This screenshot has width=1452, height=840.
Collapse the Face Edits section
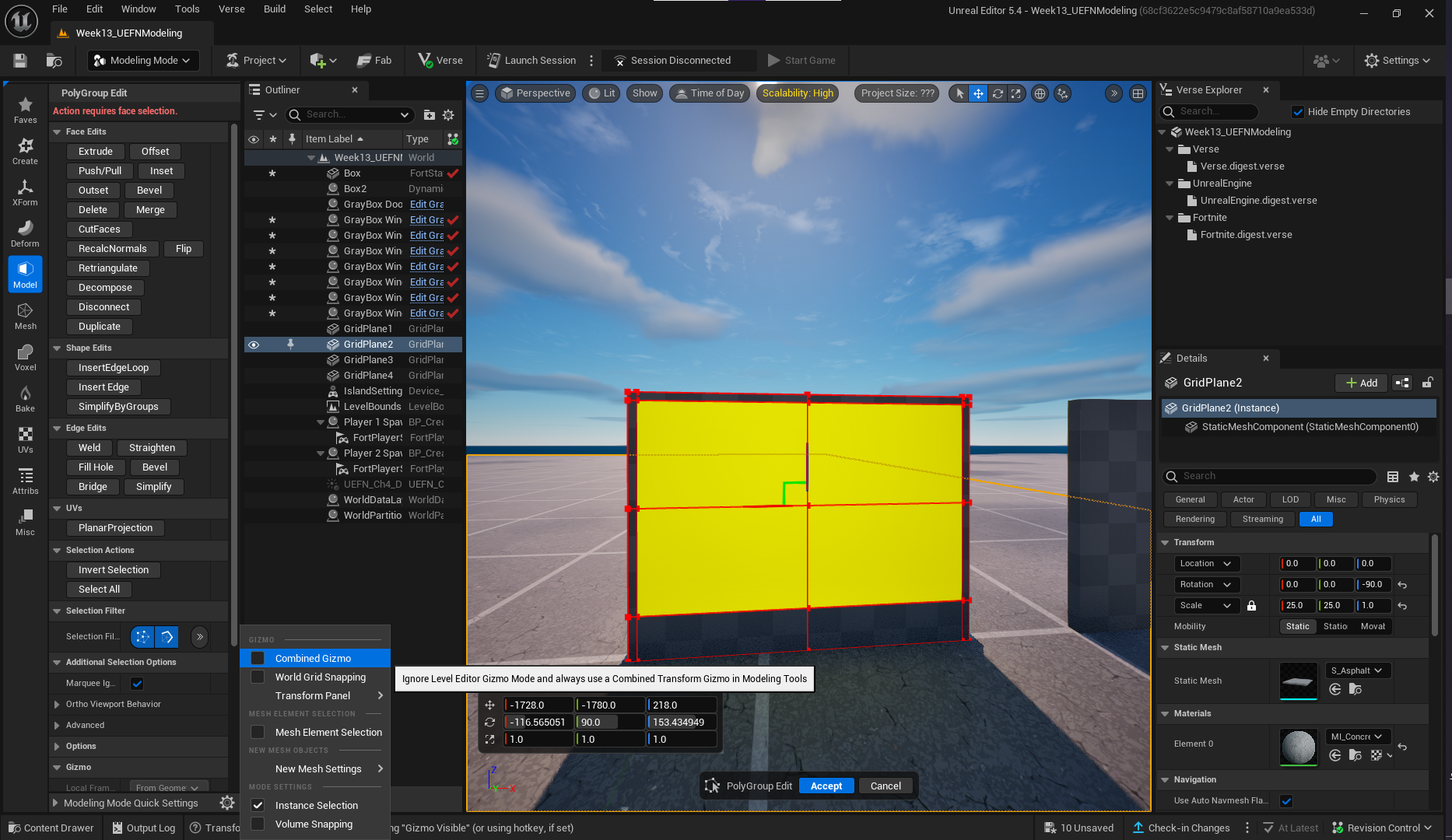click(57, 131)
